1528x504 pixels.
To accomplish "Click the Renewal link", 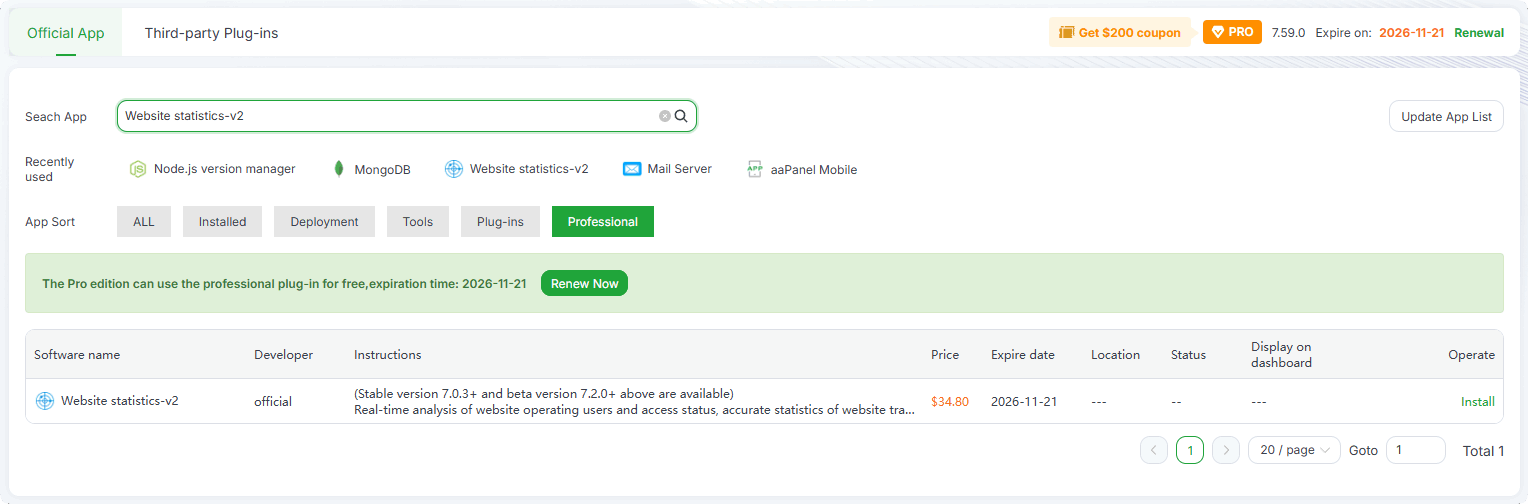I will [x=1479, y=32].
